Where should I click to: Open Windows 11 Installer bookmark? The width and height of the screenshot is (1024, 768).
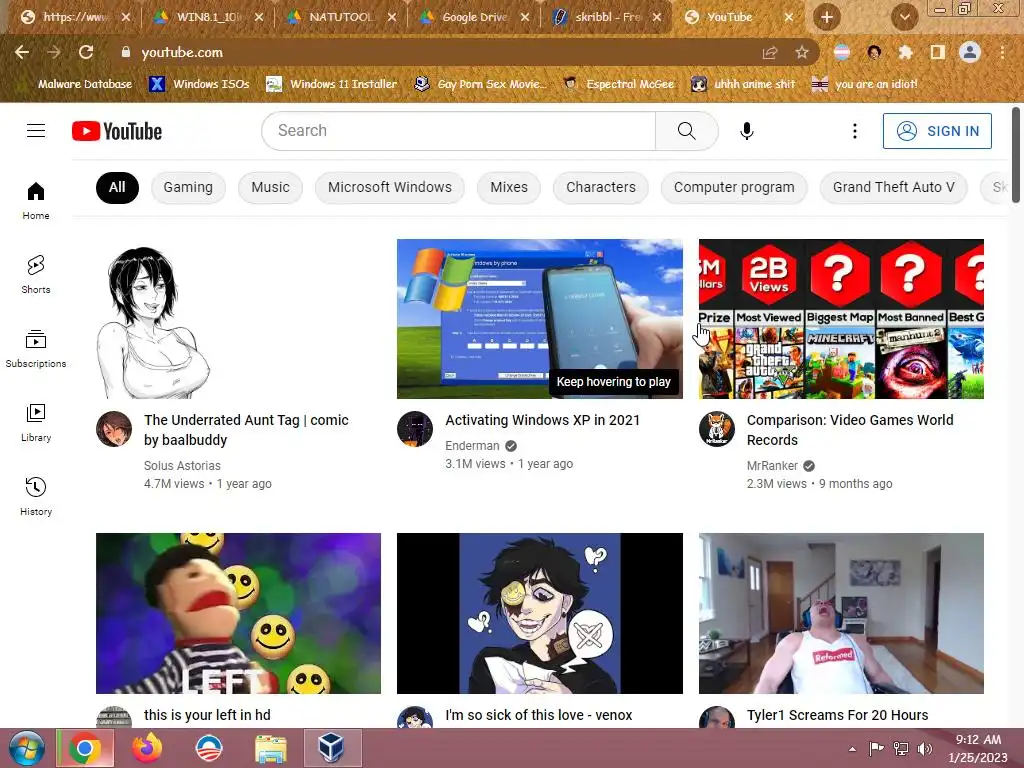(x=332, y=84)
